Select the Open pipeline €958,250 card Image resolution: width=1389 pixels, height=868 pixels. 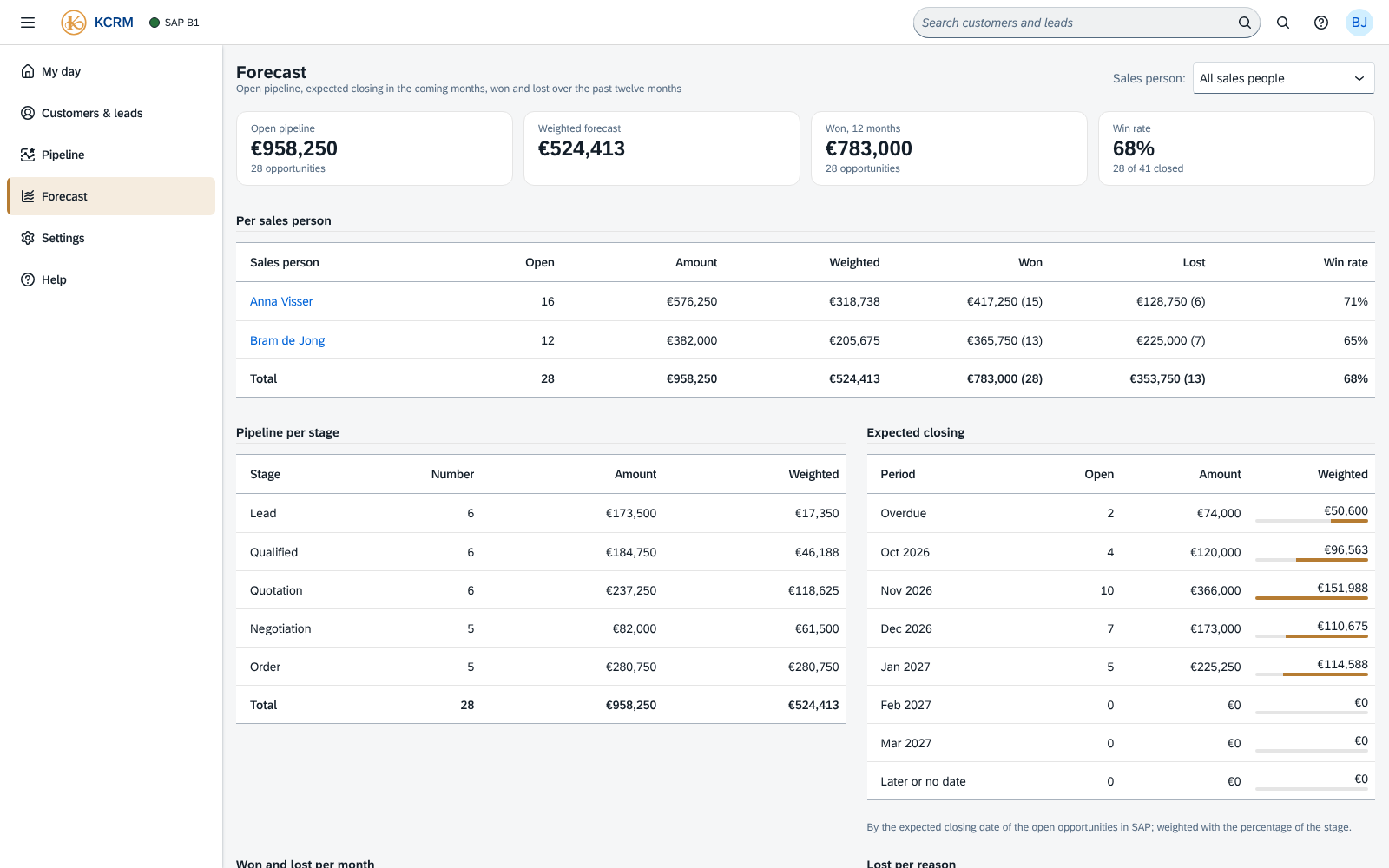click(374, 148)
